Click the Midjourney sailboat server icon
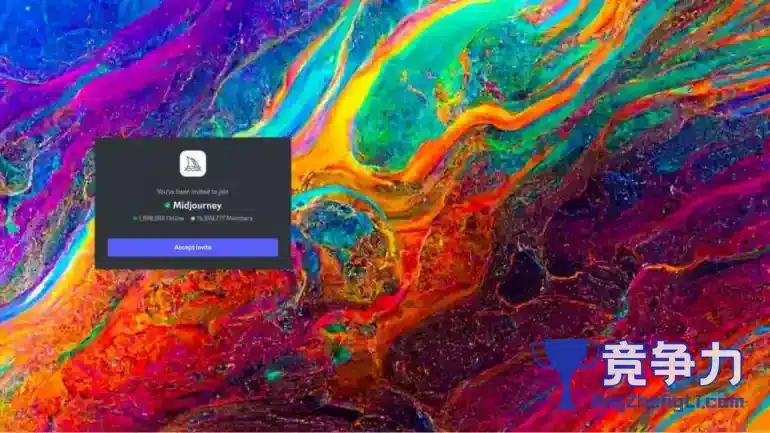The width and height of the screenshot is (770, 433). (192, 165)
